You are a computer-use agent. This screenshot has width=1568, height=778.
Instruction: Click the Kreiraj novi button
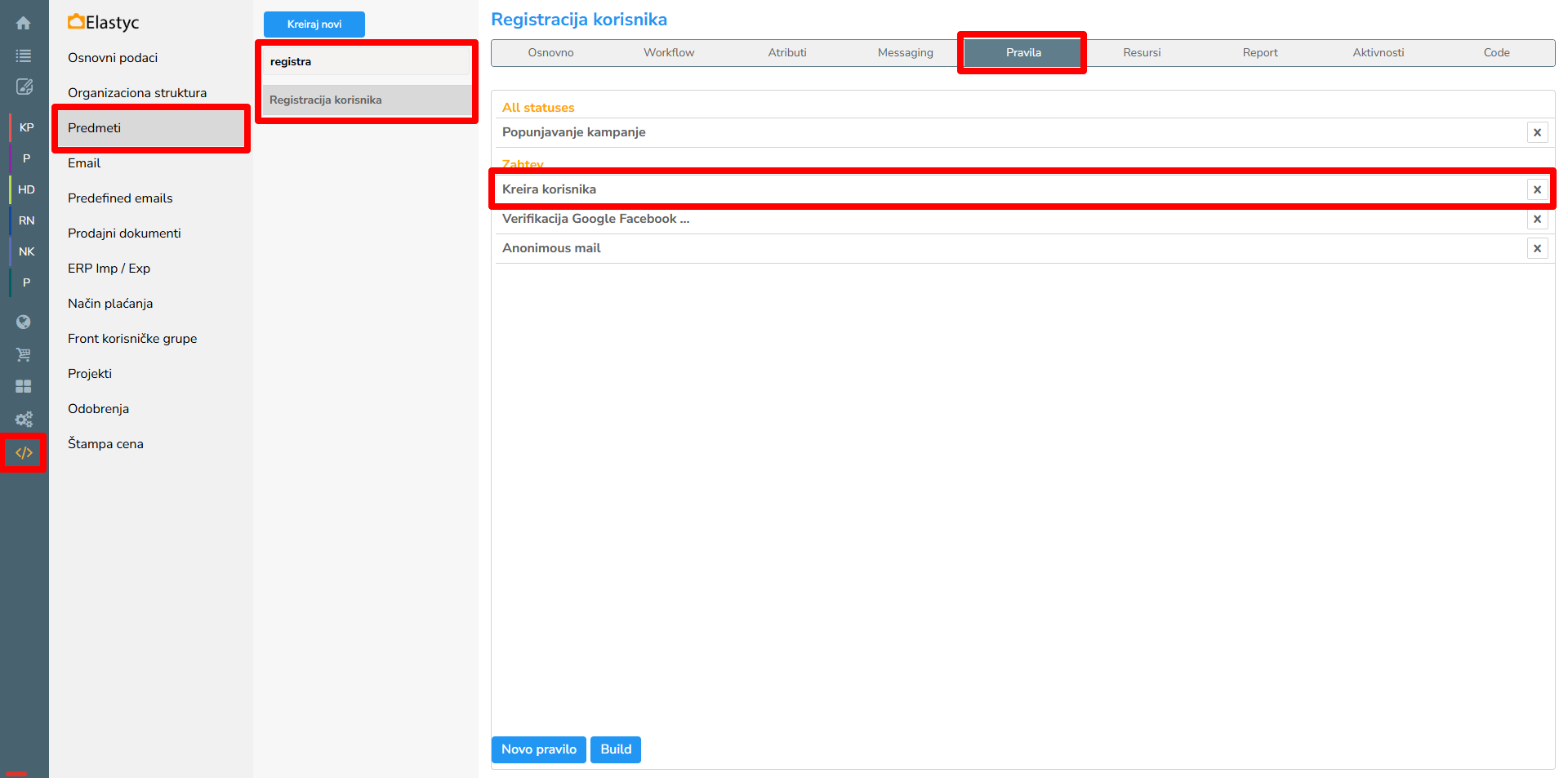point(314,24)
